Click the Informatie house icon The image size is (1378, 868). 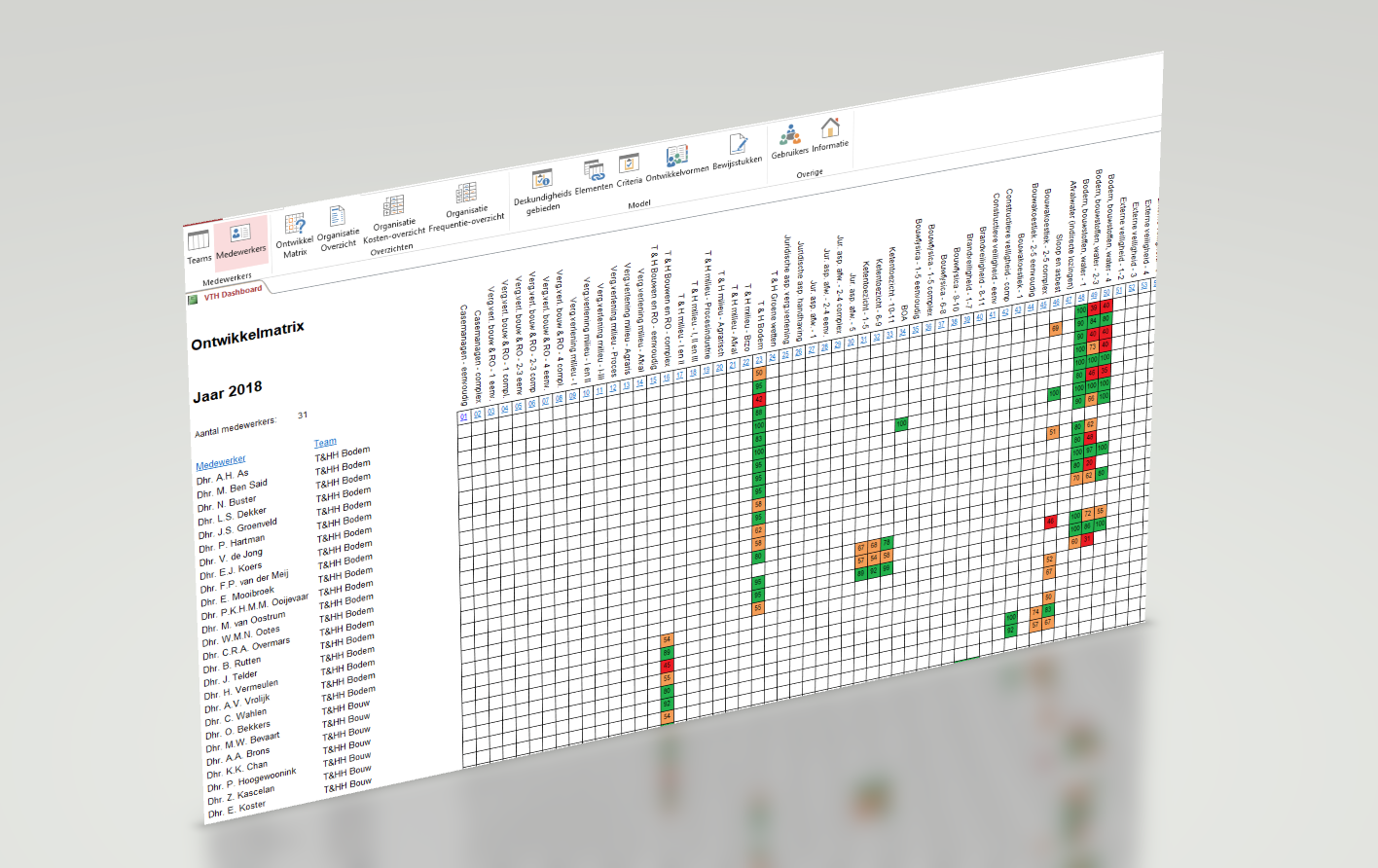point(831,127)
